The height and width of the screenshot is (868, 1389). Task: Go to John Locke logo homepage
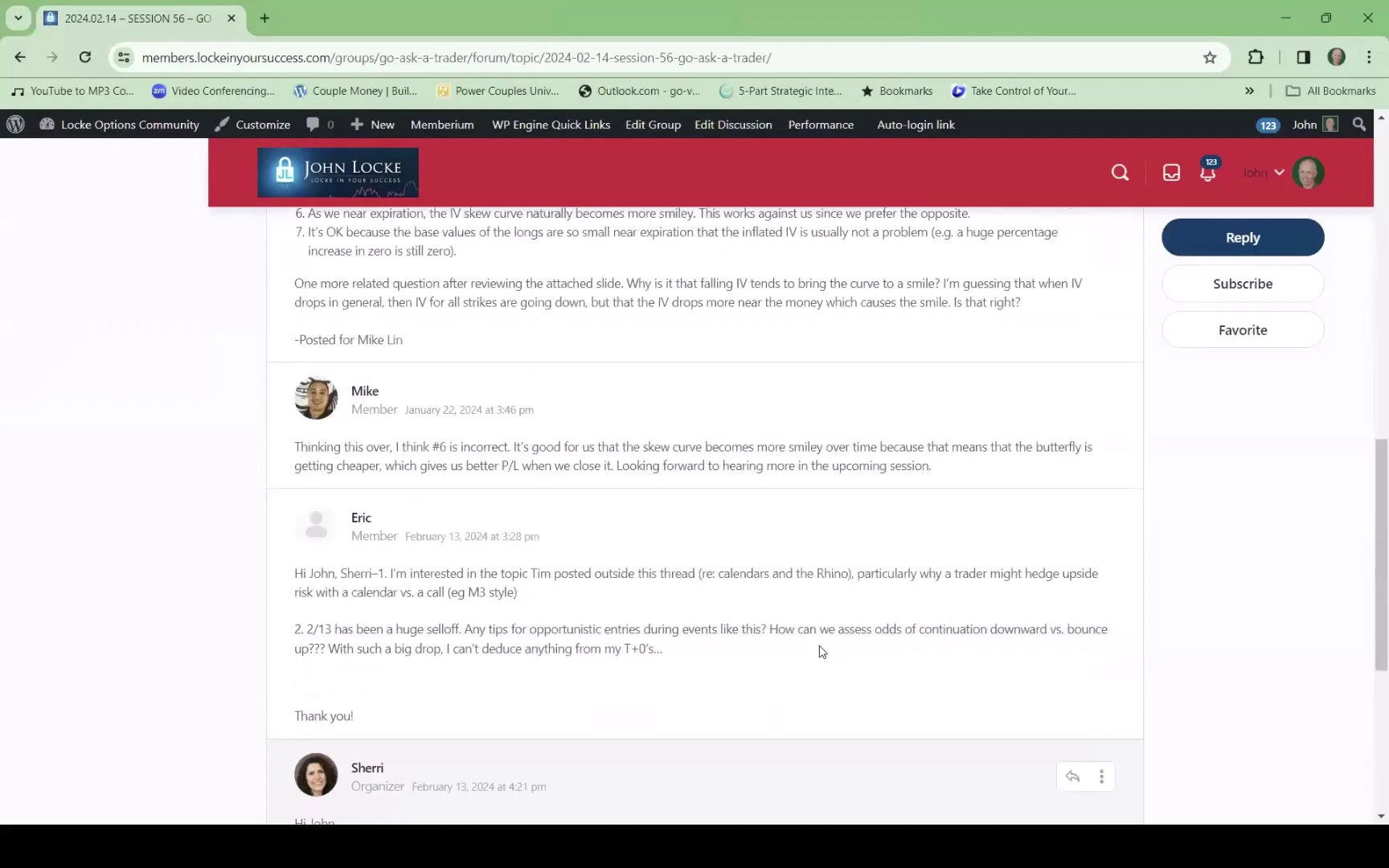[338, 172]
